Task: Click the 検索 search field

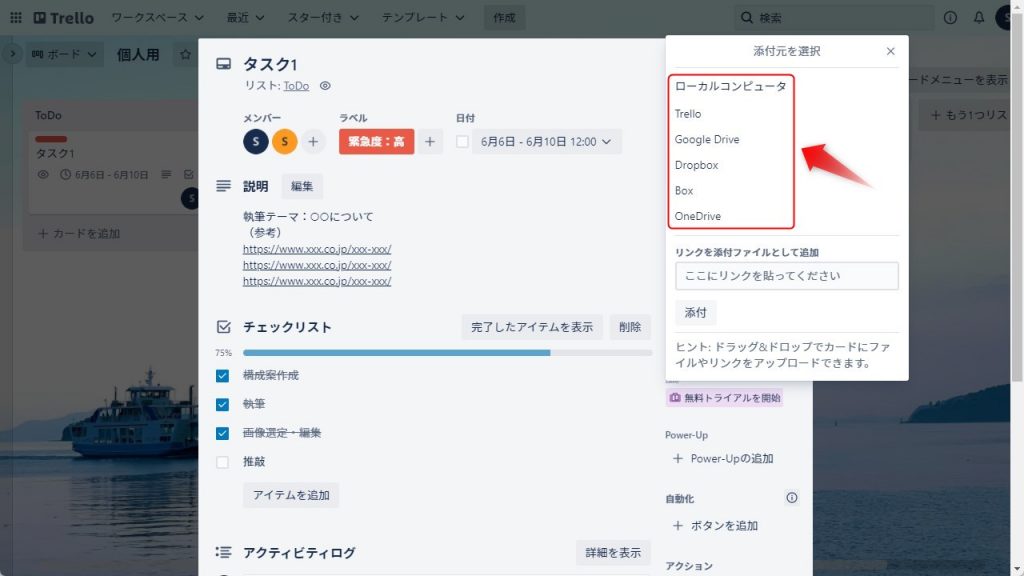Action: (835, 18)
